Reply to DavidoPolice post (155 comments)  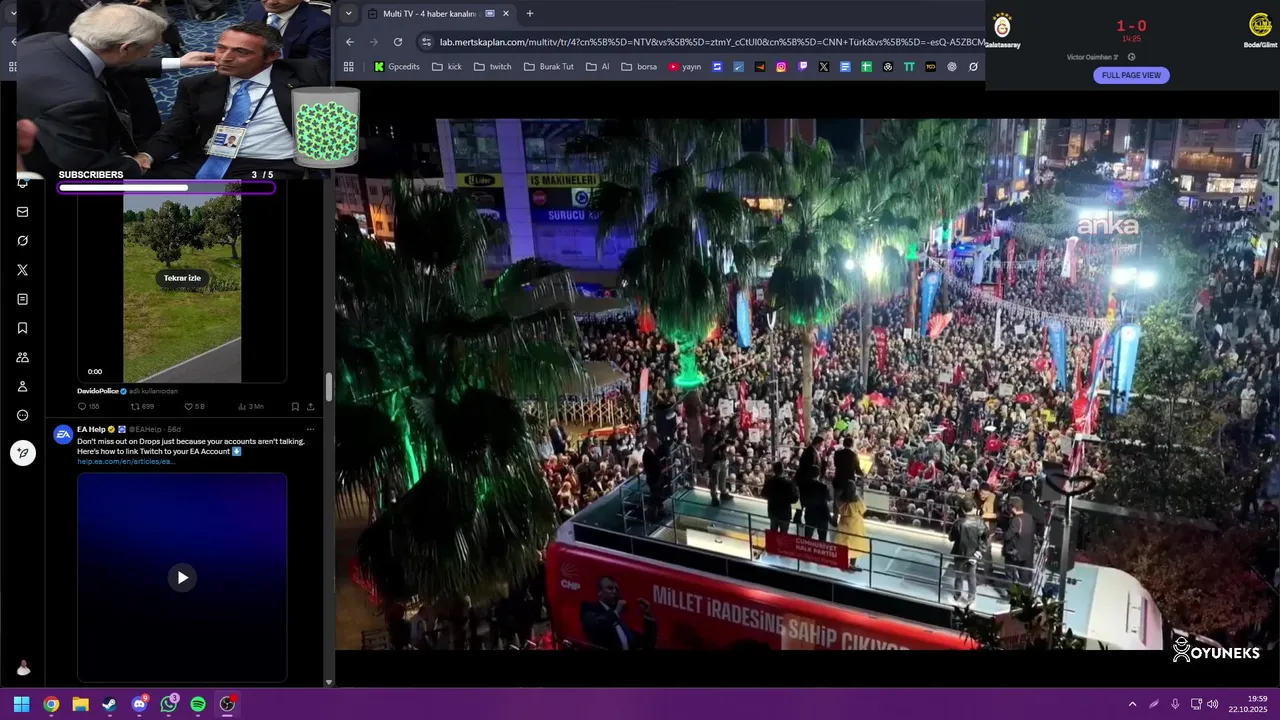[x=89, y=406]
